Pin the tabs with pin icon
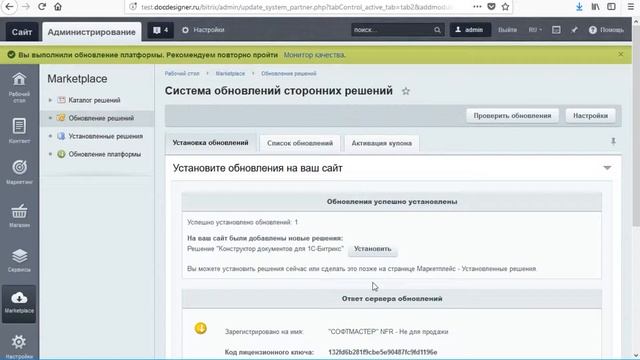The height and width of the screenshot is (360, 640). [613, 141]
